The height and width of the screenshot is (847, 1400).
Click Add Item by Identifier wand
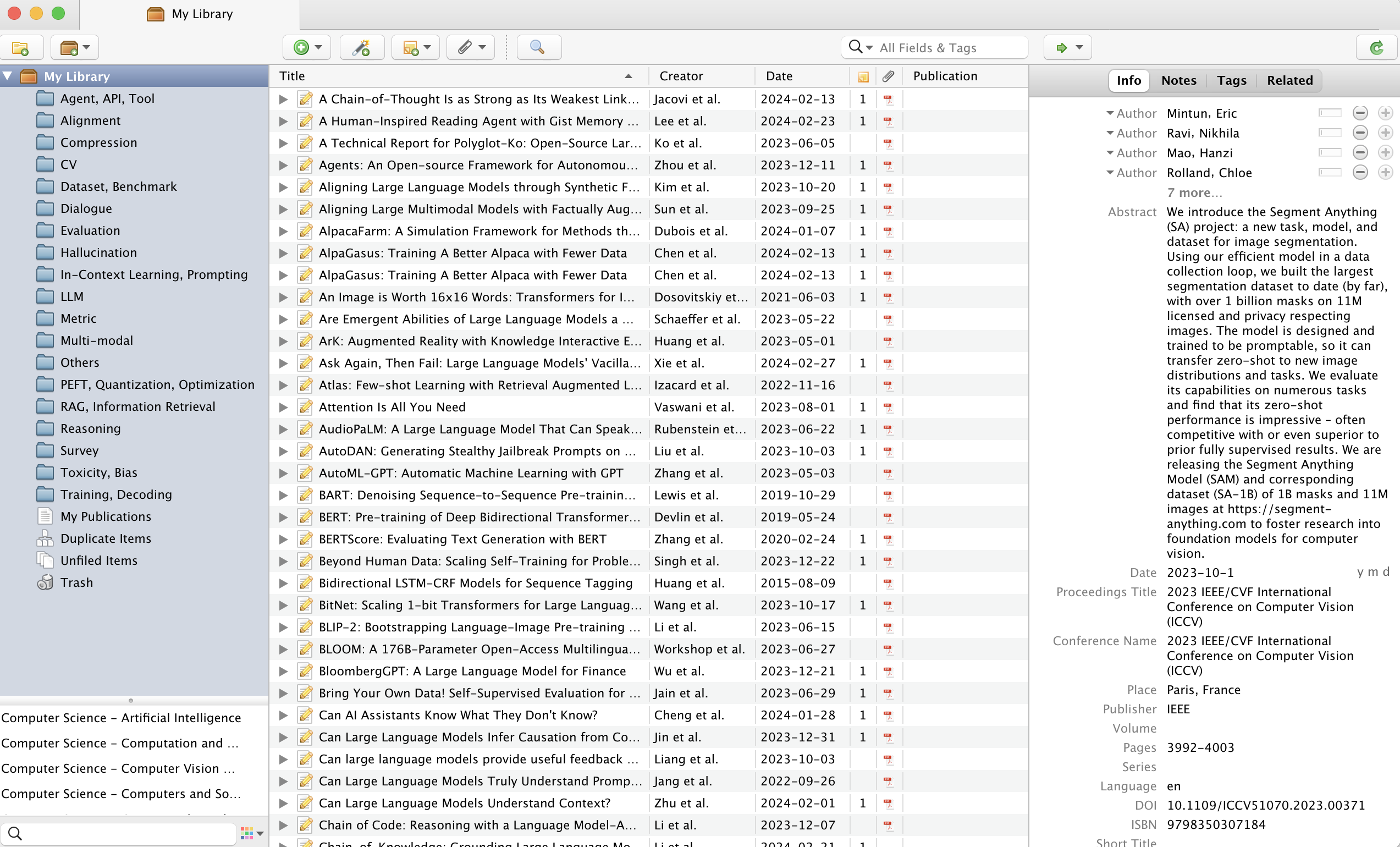pyautogui.click(x=361, y=48)
